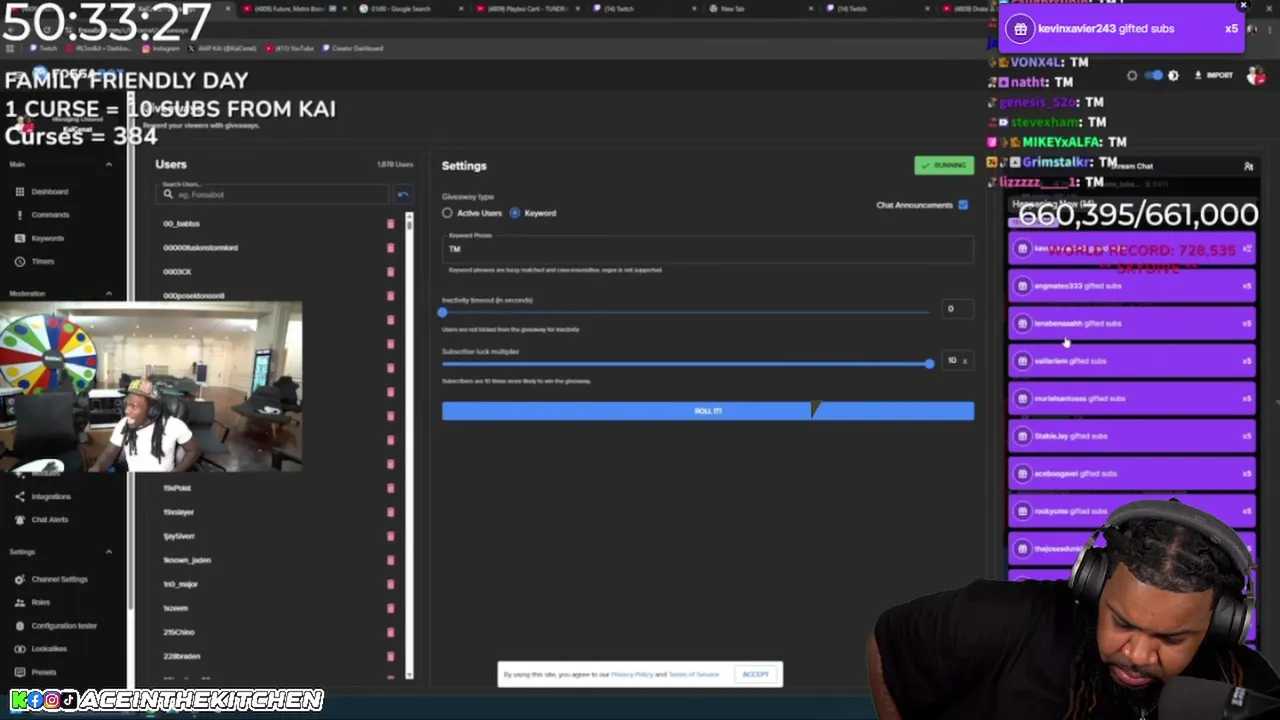Open Lookalikes in the sidebar
Screen dimensions: 1280x720
click(42, 648)
